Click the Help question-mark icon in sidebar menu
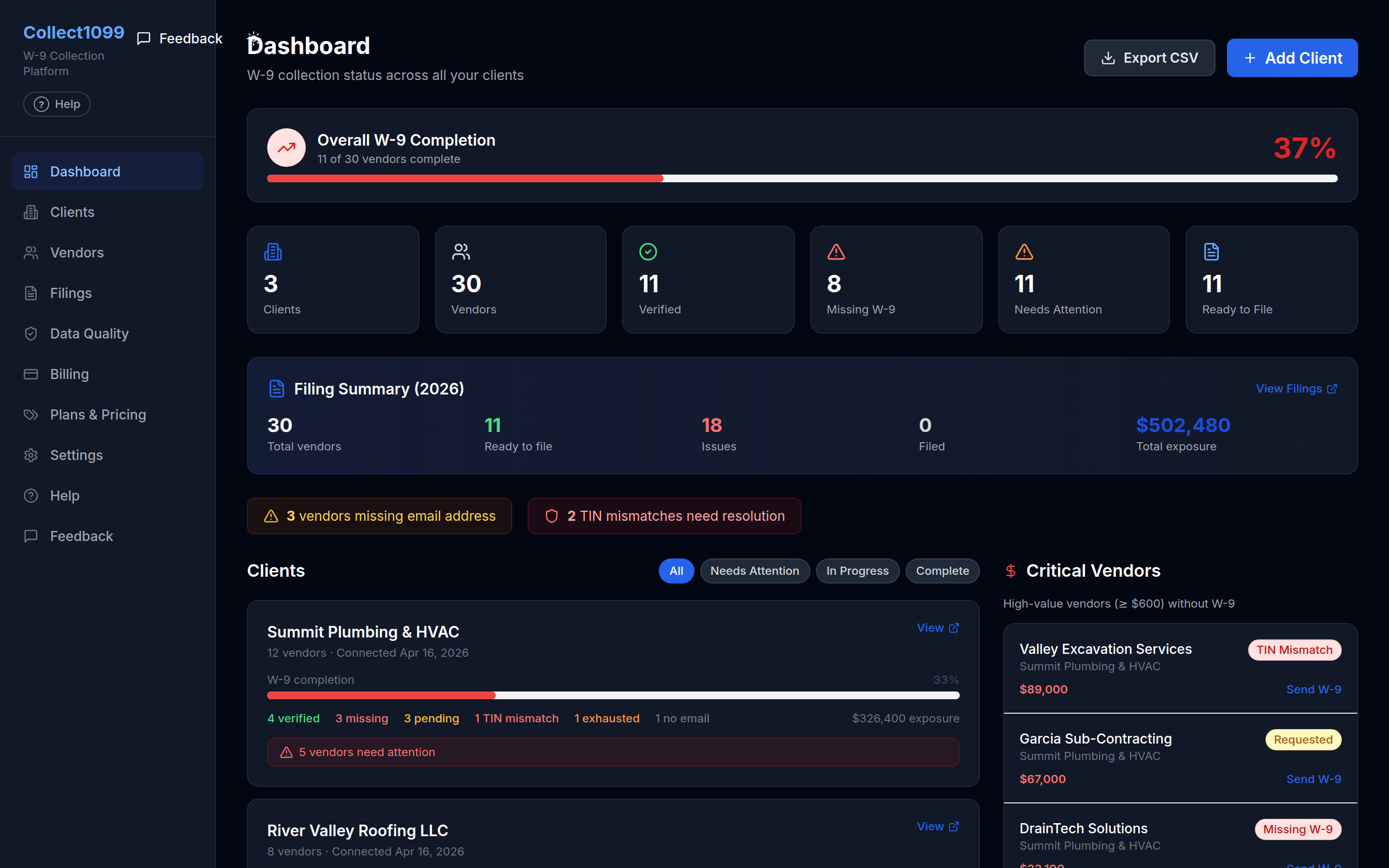Image resolution: width=1389 pixels, height=868 pixels. [31, 495]
